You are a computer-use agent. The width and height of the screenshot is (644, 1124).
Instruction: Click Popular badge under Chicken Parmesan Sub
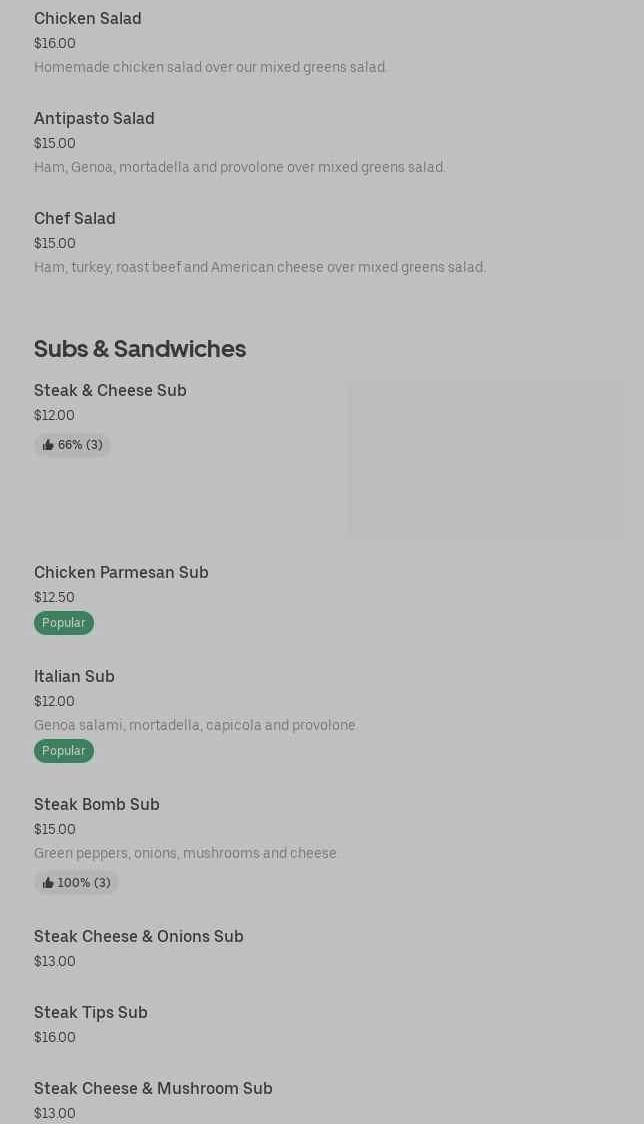click(64, 623)
